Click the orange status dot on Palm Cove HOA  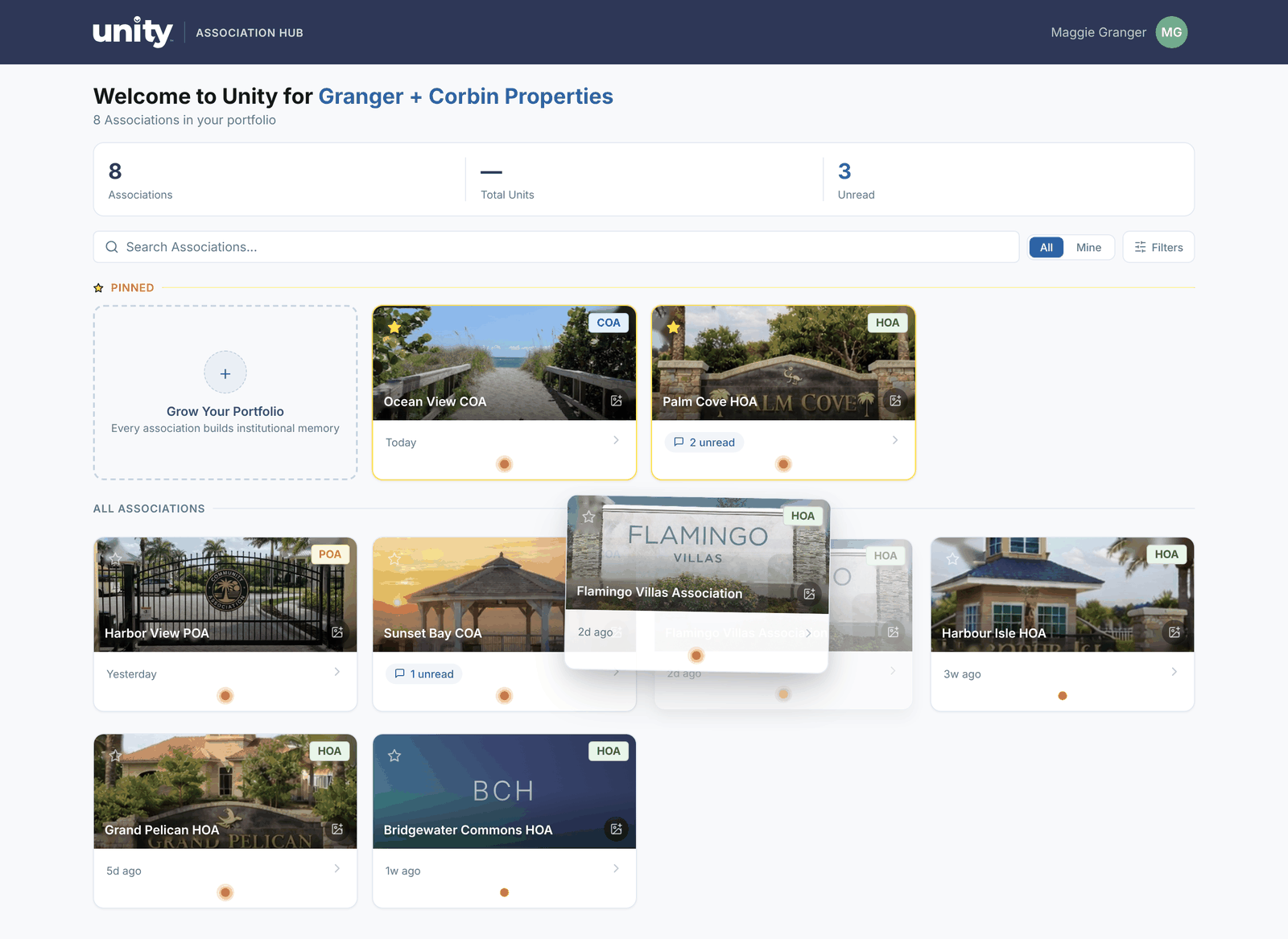783,464
